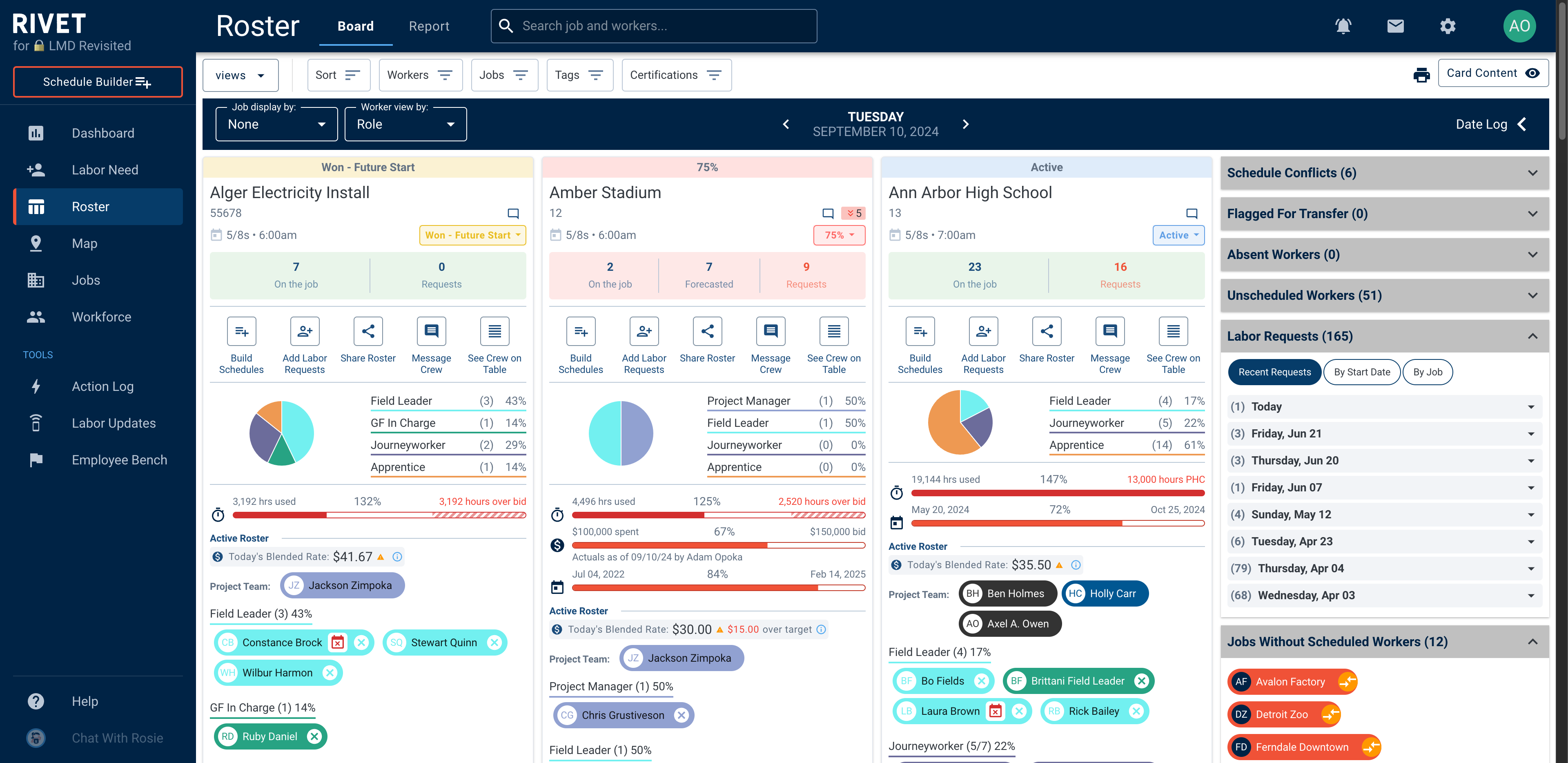Click transfer icon on Avalon Factory
The image size is (1568, 763).
1347,681
